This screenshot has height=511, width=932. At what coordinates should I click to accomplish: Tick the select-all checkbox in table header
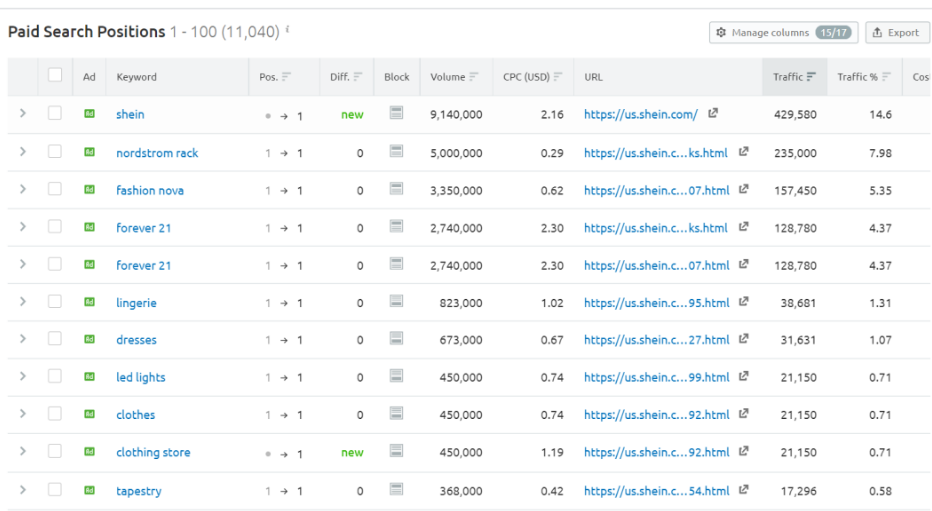click(55, 76)
